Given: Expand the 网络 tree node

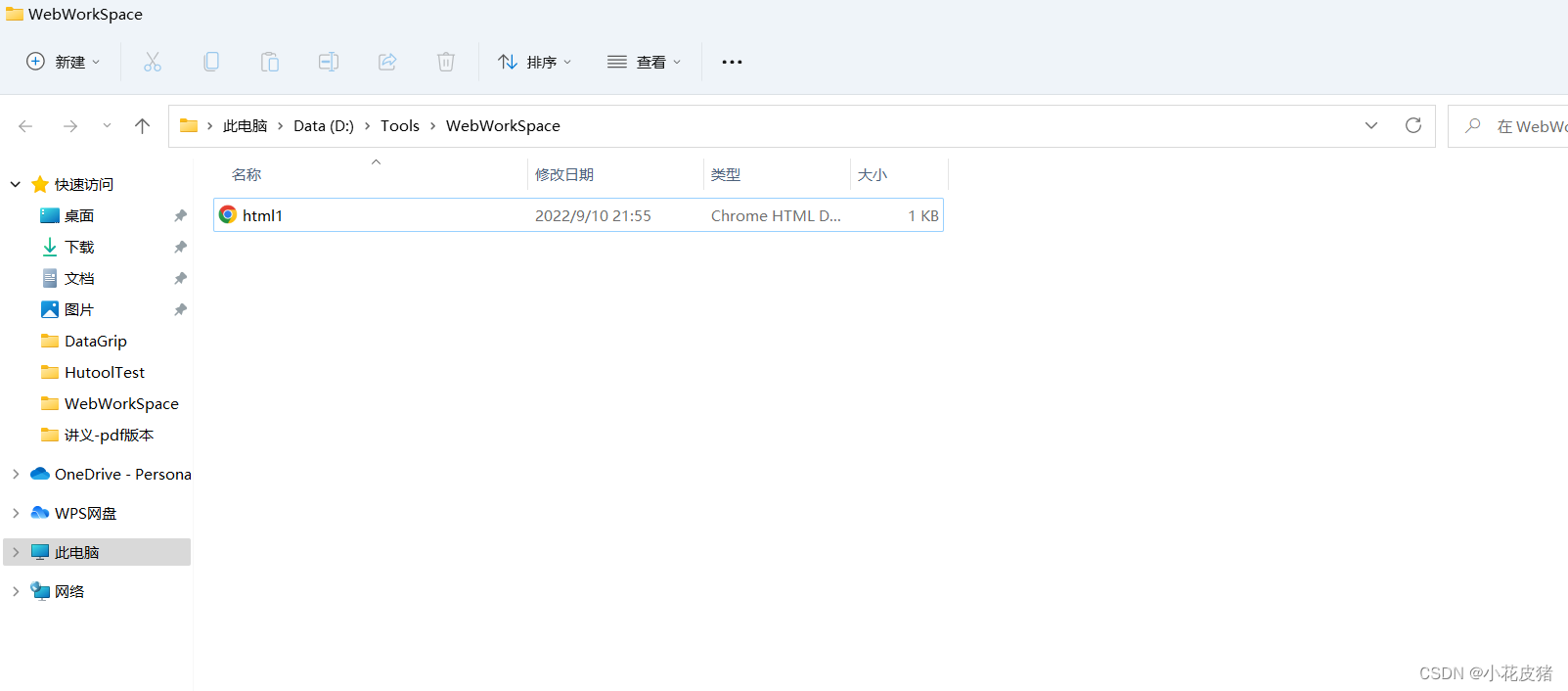Looking at the screenshot, I should (x=16, y=591).
